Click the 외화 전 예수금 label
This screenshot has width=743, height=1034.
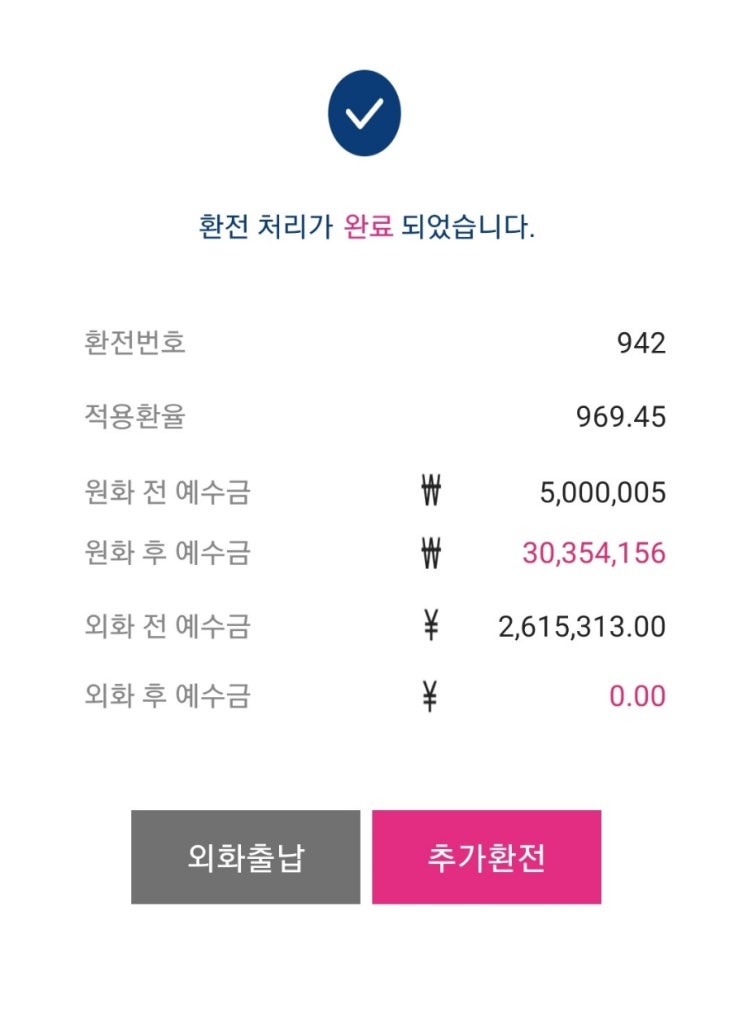[x=167, y=626]
